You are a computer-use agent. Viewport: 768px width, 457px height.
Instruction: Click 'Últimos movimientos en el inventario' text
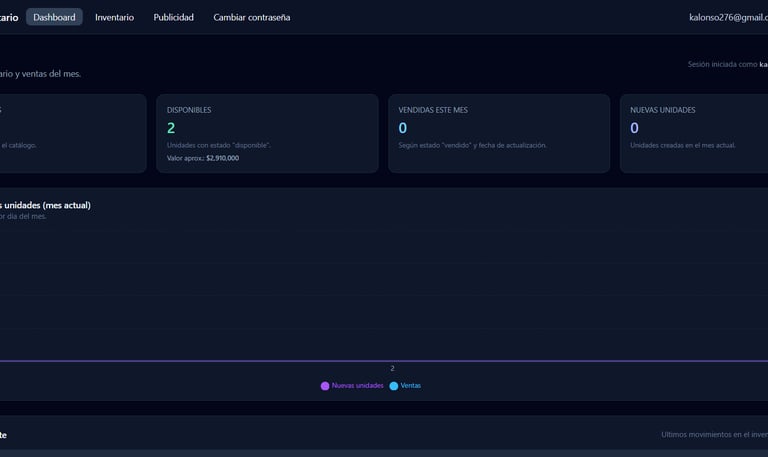tap(715, 434)
